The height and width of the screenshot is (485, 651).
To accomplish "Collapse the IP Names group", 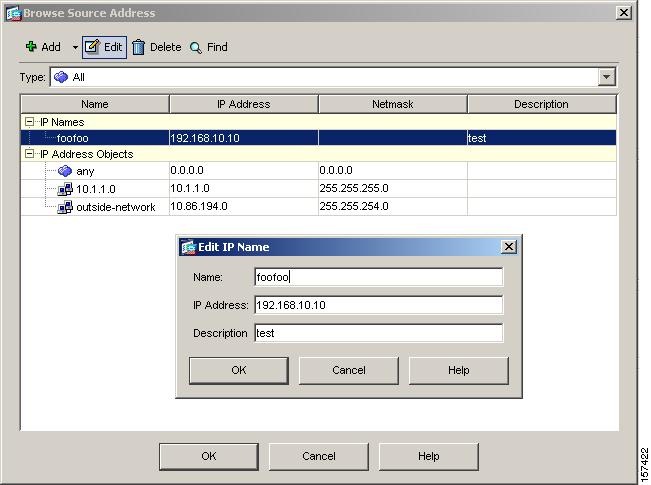I will [x=29, y=122].
